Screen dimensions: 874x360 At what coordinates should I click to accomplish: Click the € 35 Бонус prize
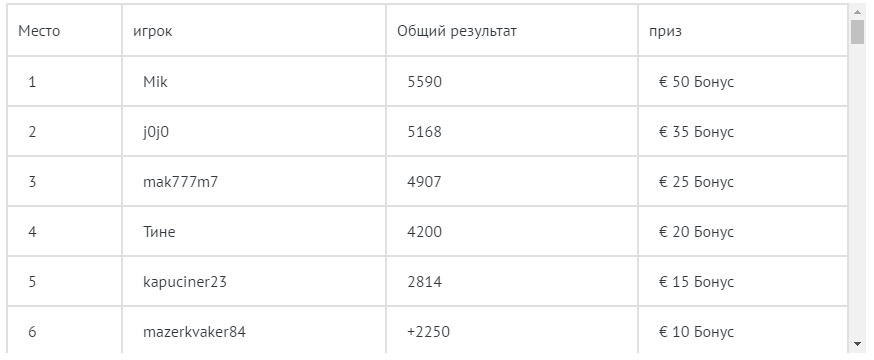point(696,132)
